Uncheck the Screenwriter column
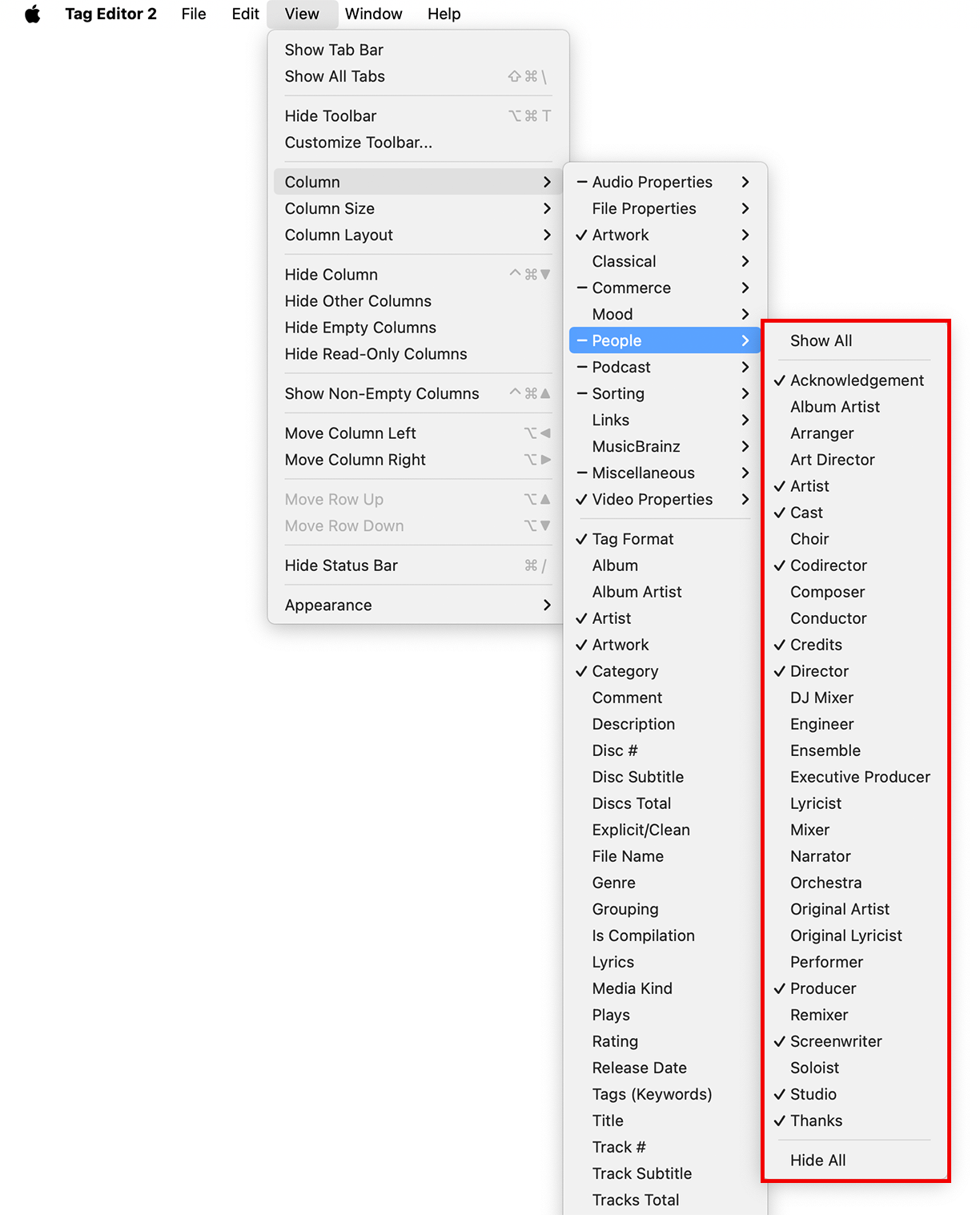Screen dimensions: 980x1215 856,1041
